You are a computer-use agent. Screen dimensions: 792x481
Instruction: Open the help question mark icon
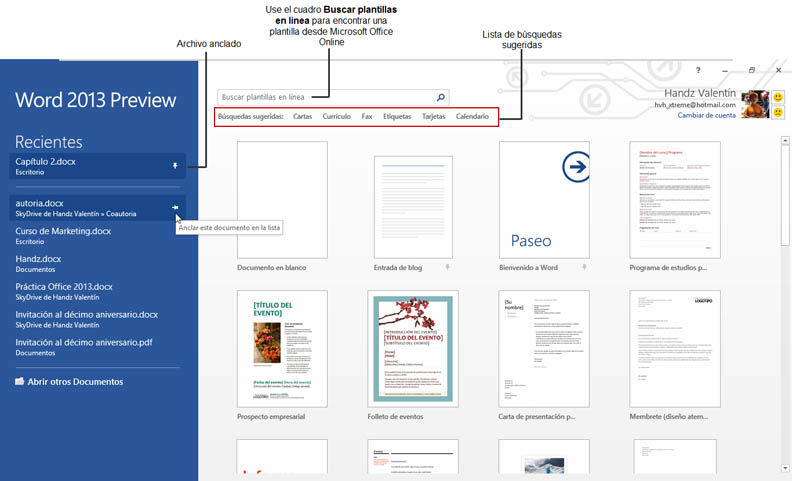698,70
